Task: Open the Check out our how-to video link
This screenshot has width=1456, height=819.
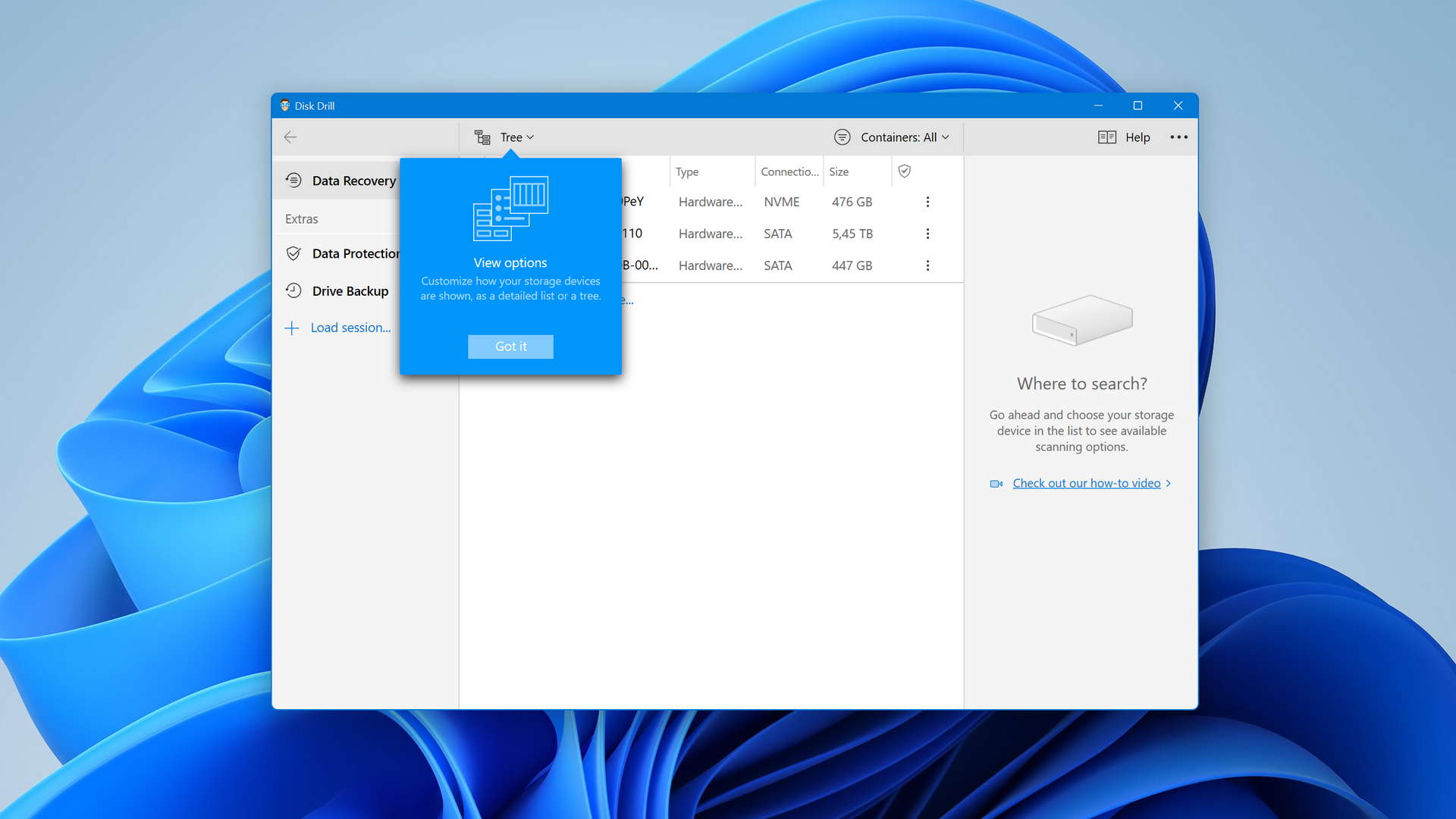Action: (1086, 483)
